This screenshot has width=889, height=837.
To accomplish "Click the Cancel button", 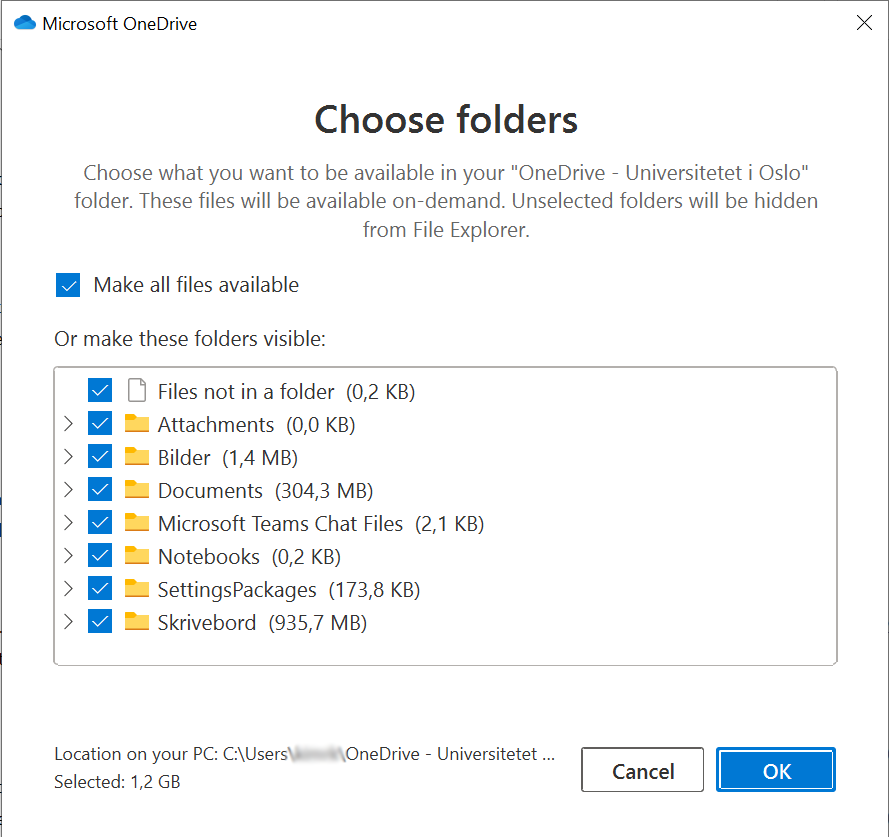I will coord(642,770).
